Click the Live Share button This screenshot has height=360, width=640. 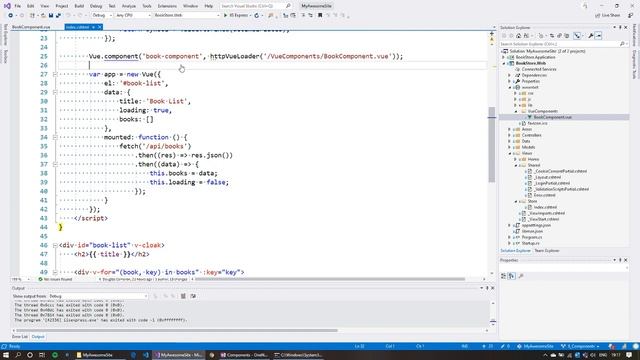coord(608,15)
